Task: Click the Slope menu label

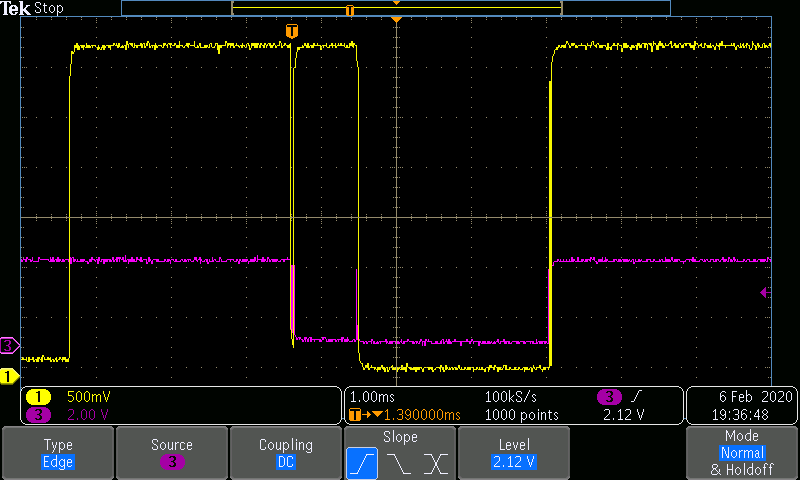Action: [x=400, y=437]
